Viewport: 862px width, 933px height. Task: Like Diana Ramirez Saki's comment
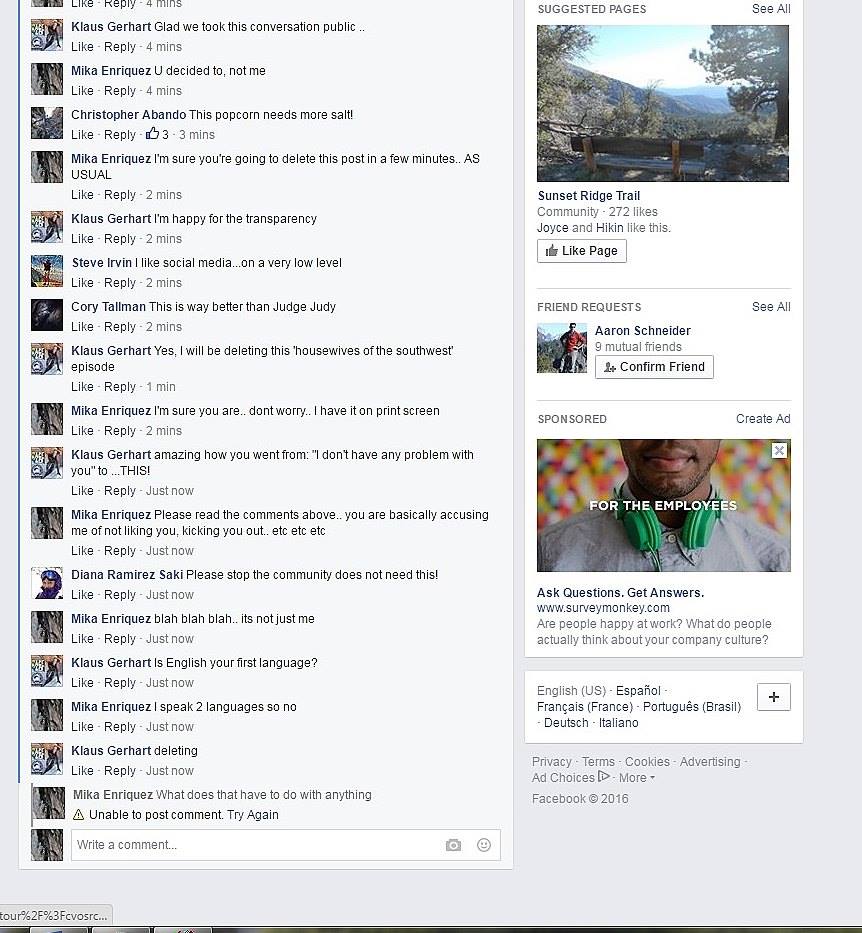pos(82,594)
